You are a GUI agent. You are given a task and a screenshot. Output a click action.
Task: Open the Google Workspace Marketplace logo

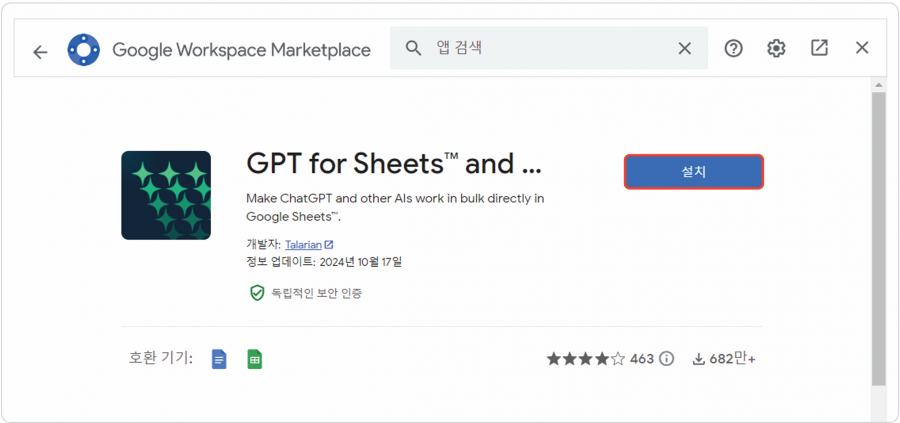coord(83,50)
